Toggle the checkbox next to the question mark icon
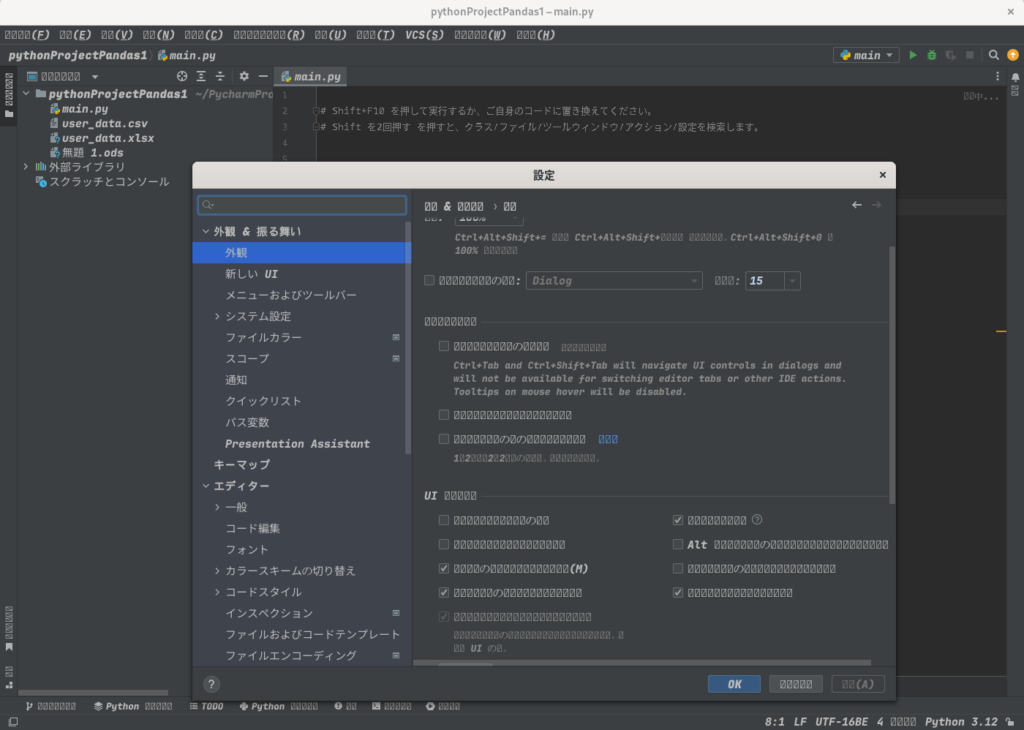1024x730 pixels. 678,520
